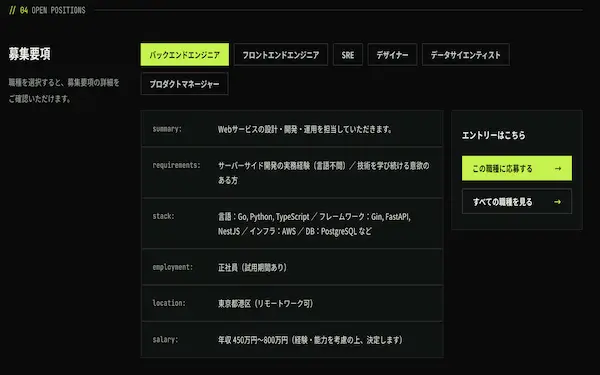
Task: Click the Webサービスの設計 summary text
Action: click(305, 129)
